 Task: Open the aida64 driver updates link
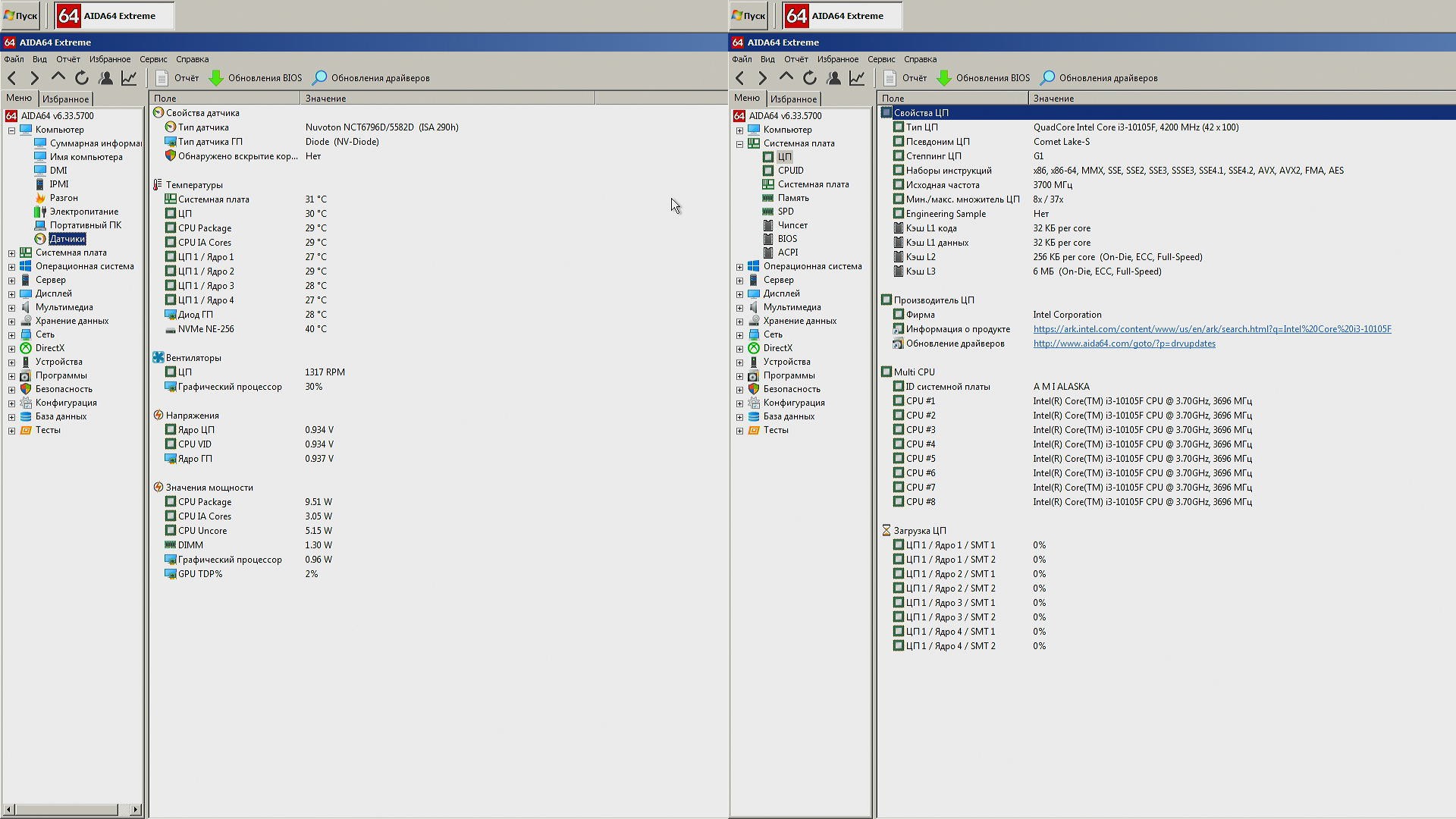(x=1124, y=344)
